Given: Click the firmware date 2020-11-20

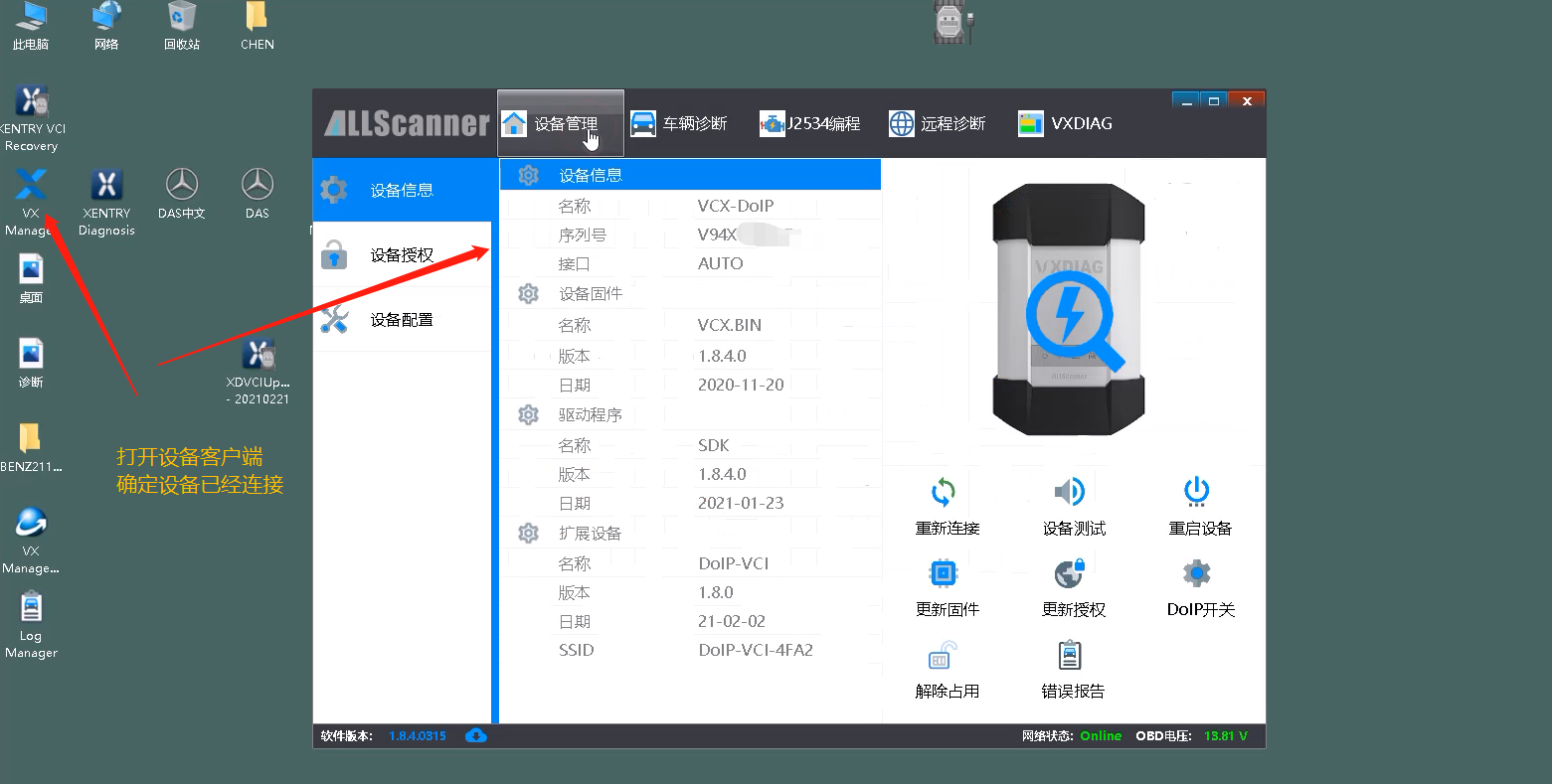Looking at the screenshot, I should [741, 385].
